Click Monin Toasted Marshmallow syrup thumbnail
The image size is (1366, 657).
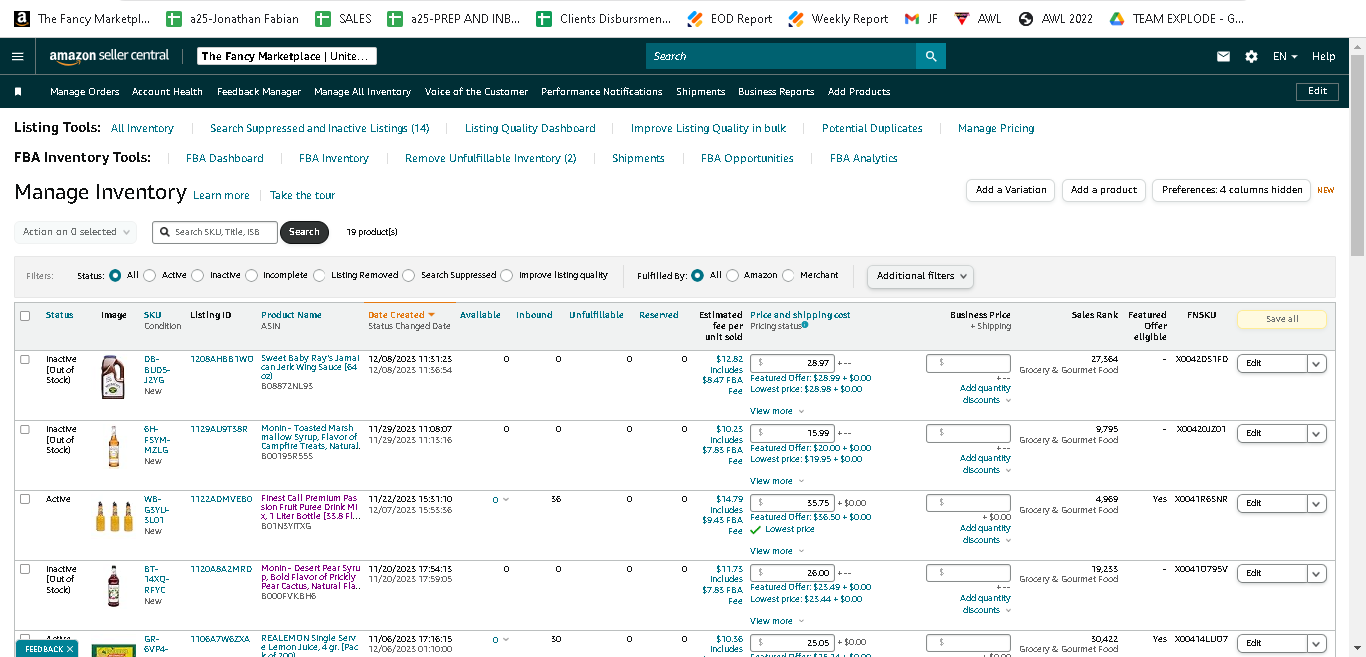click(x=114, y=446)
